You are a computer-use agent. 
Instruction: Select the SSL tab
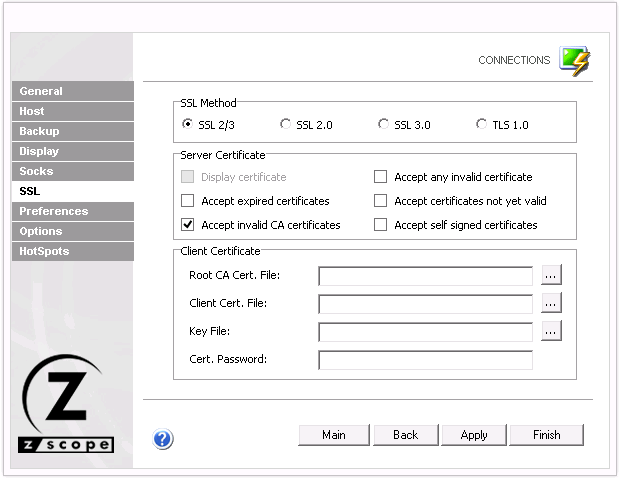pos(73,191)
